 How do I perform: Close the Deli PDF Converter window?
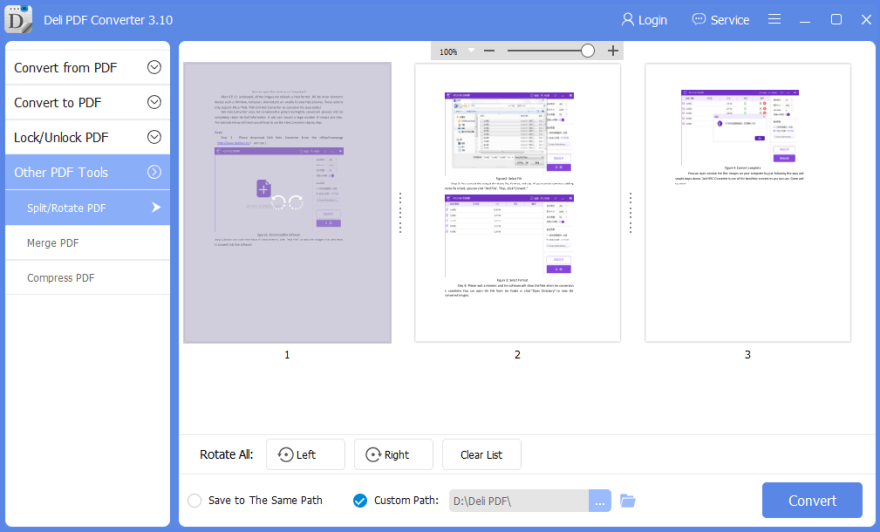coord(866,20)
